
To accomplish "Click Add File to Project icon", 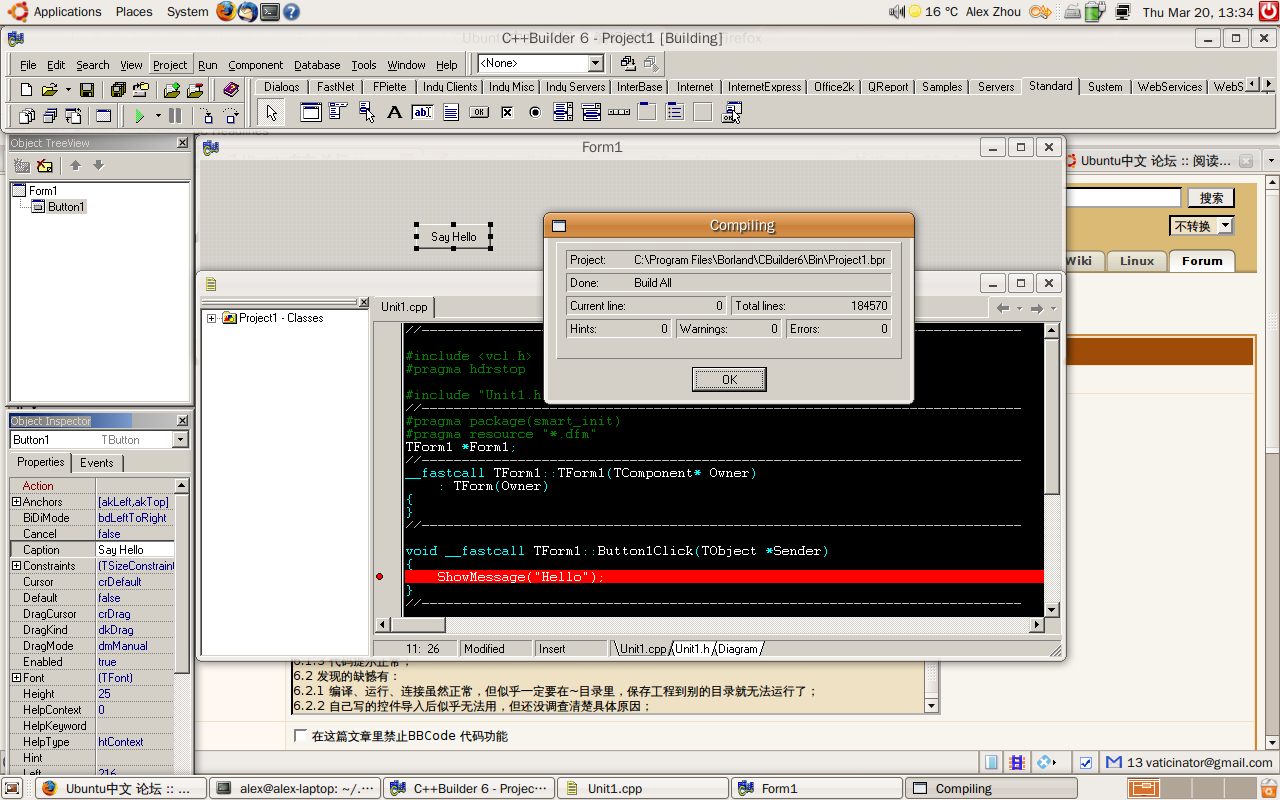I will (172, 90).
